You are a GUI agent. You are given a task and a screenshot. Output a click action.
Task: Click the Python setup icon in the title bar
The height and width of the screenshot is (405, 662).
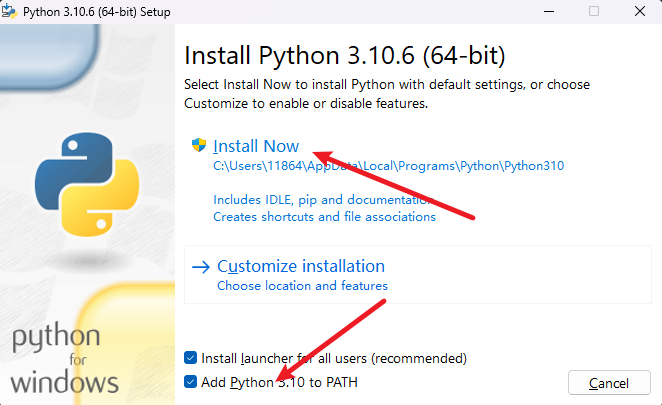9,11
